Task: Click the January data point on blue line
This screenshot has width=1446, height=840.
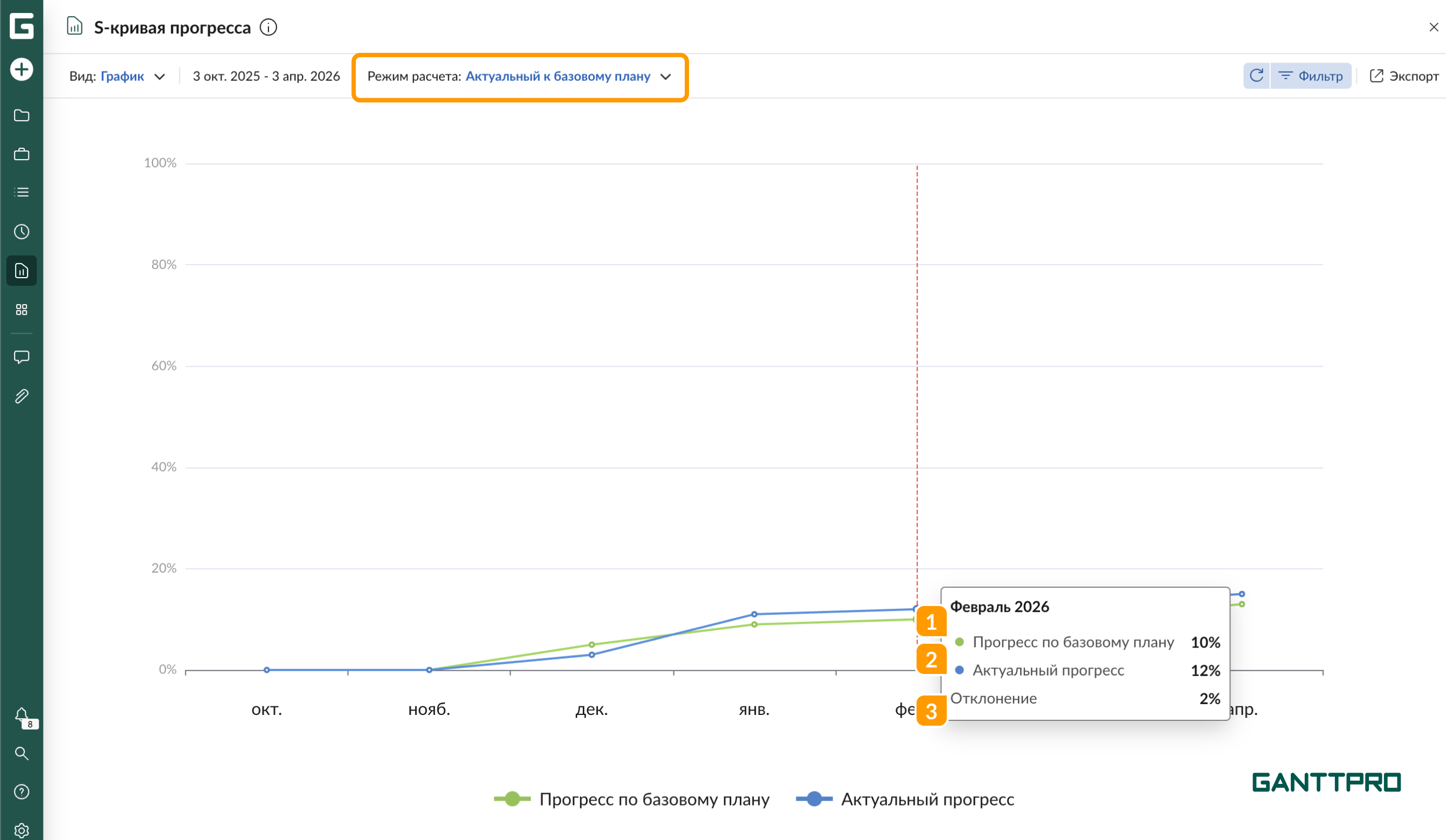Action: (754, 614)
